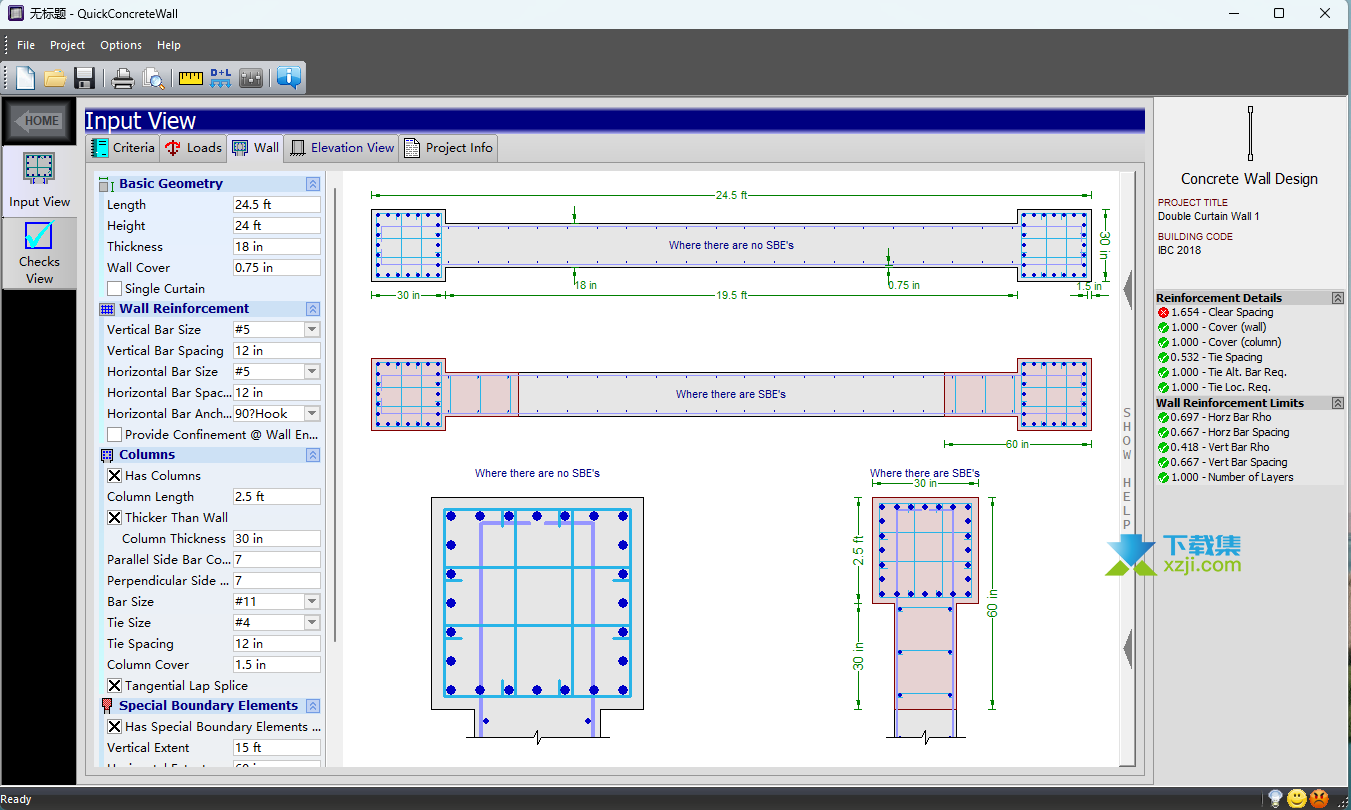Open the Horizontal Bar Size dropdown
The image size is (1351, 810).
point(312,372)
